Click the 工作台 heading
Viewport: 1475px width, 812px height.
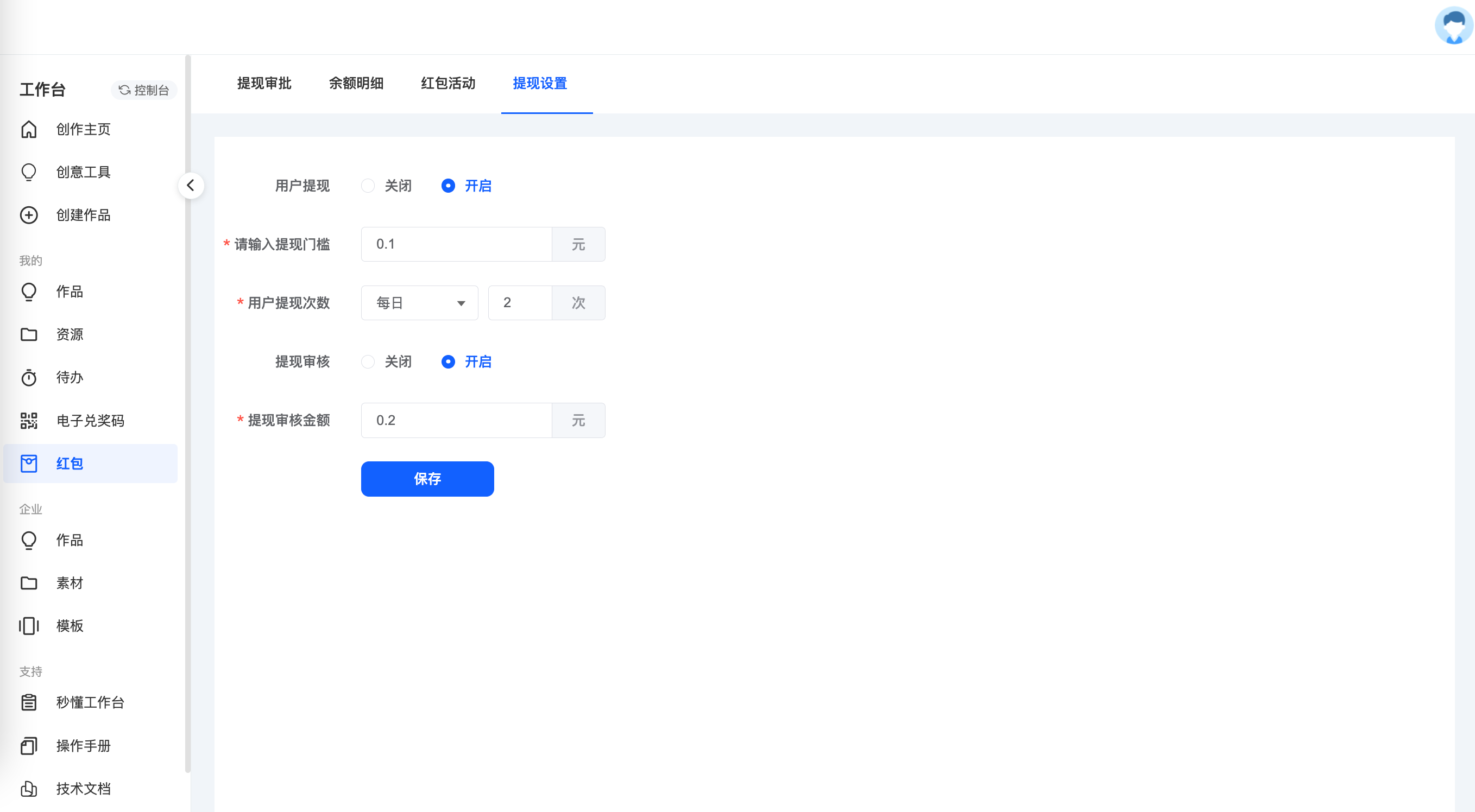point(43,90)
